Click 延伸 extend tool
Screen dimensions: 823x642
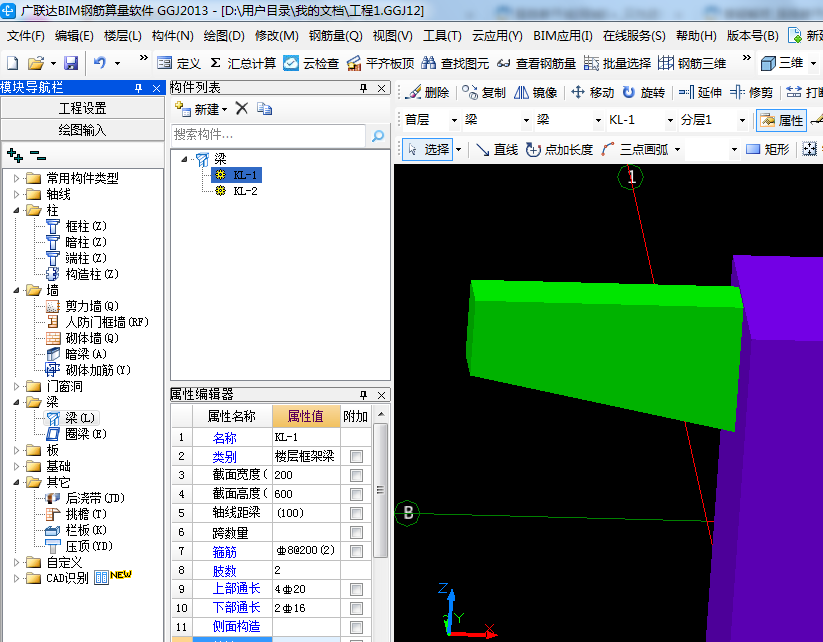tap(700, 92)
